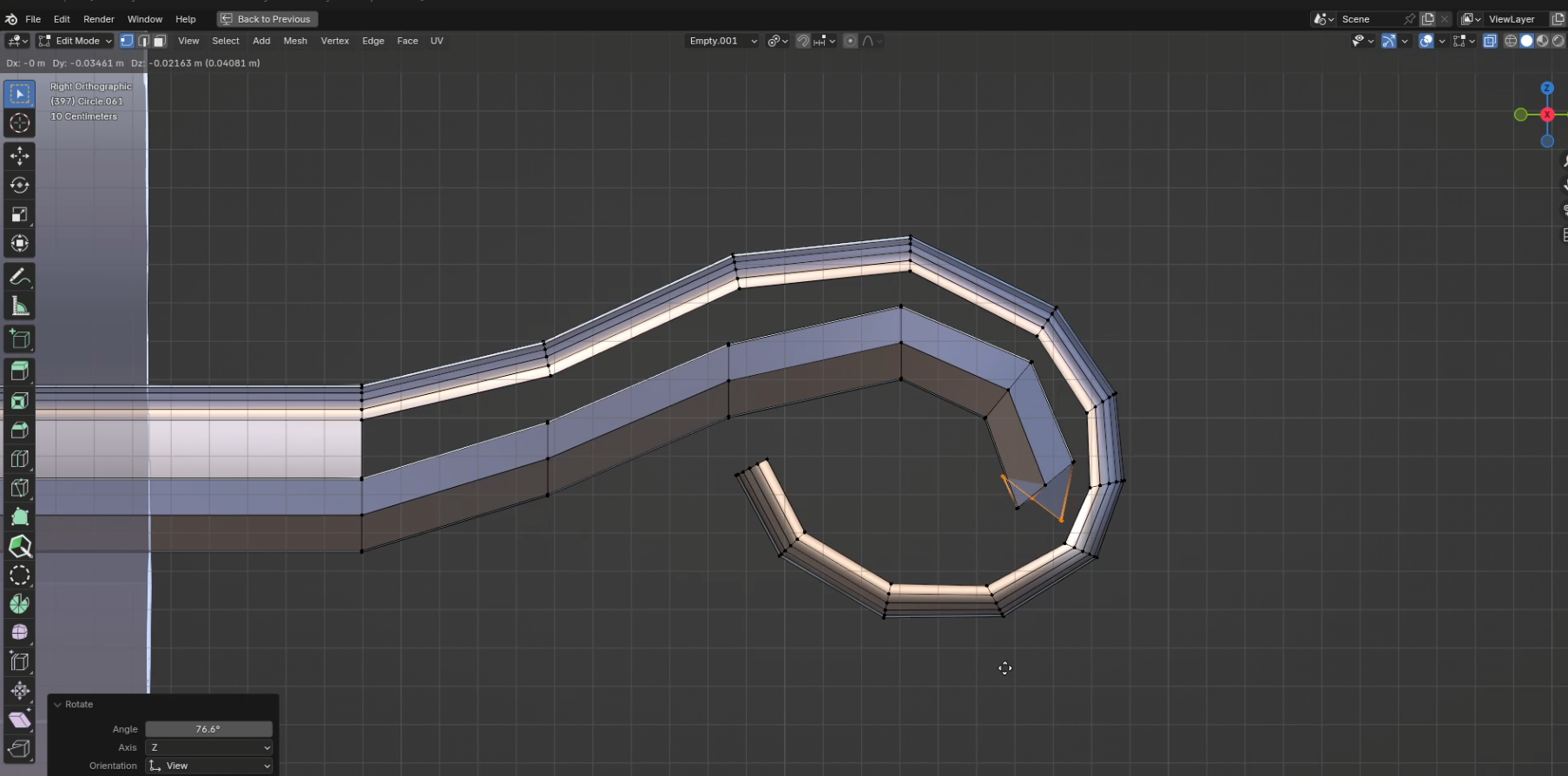Screen dimensions: 1568x776
Task: Select the Transform tool
Action: pyautogui.click(x=20, y=244)
